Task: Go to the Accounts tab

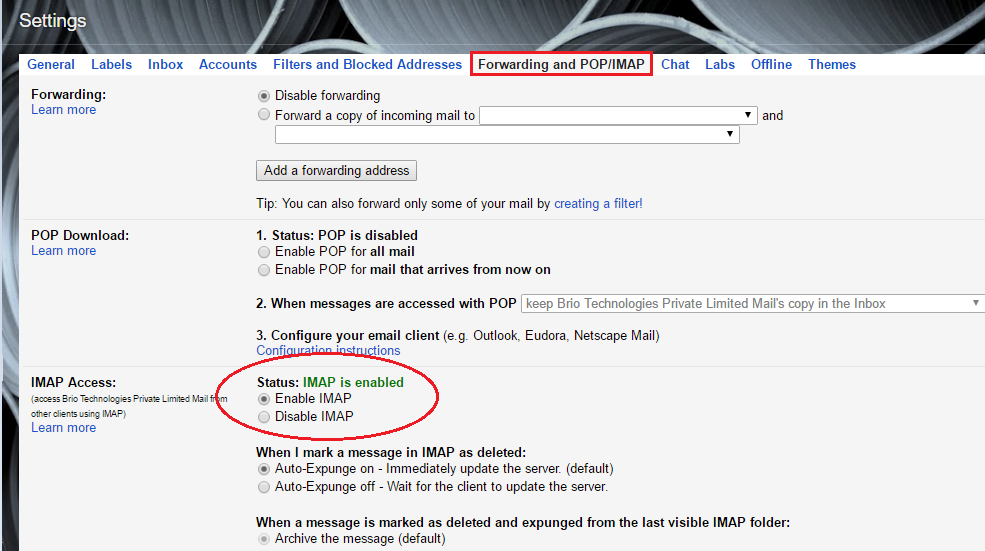Action: point(227,64)
